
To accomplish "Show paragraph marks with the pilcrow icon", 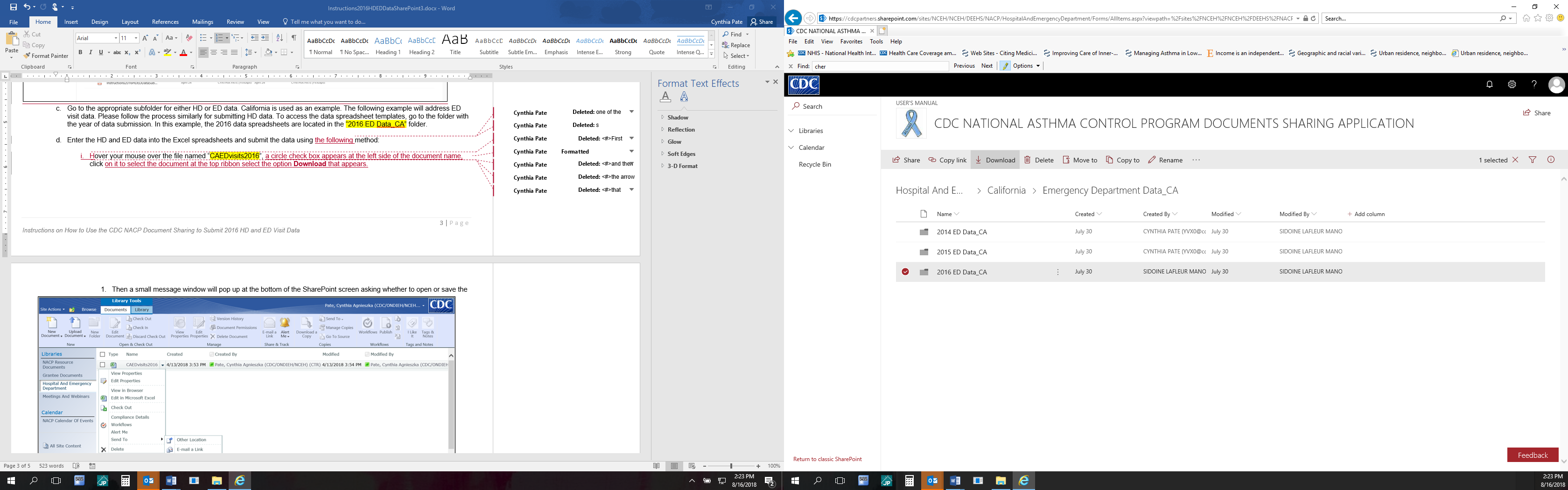I will point(294,38).
